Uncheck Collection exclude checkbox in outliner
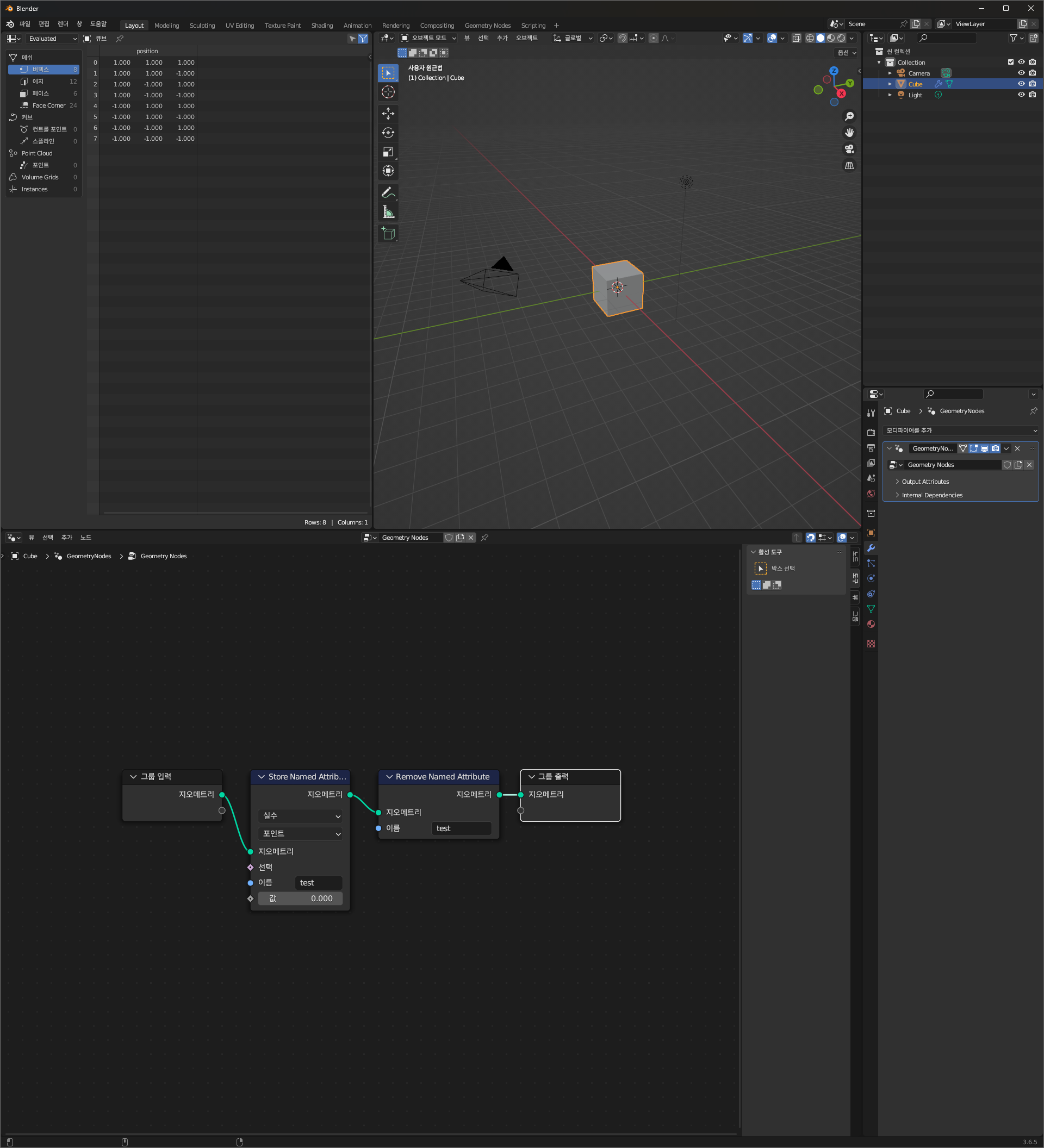Screen dimensions: 1044x1148 pyautogui.click(x=1010, y=62)
